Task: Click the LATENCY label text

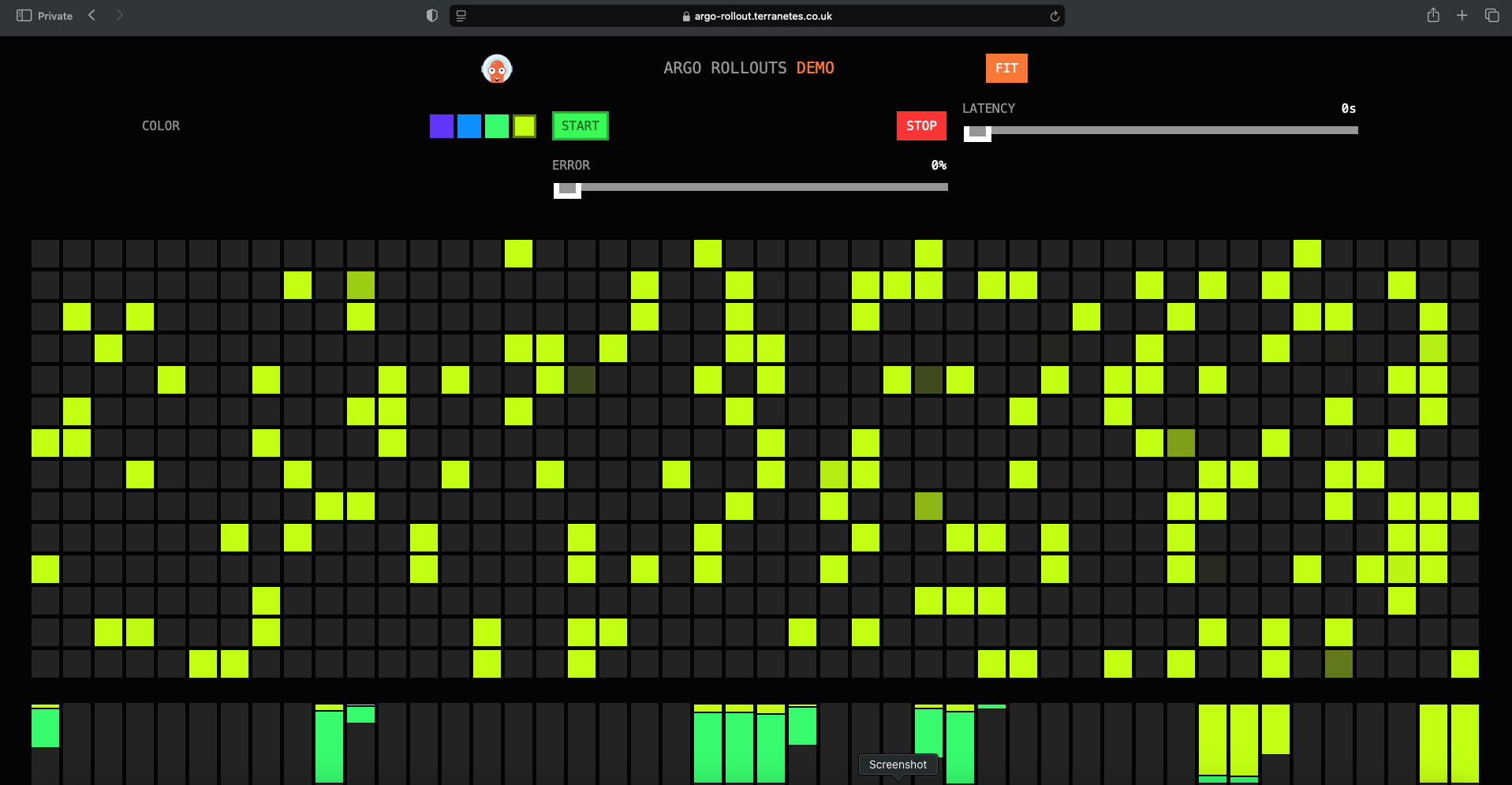Action: [988, 109]
